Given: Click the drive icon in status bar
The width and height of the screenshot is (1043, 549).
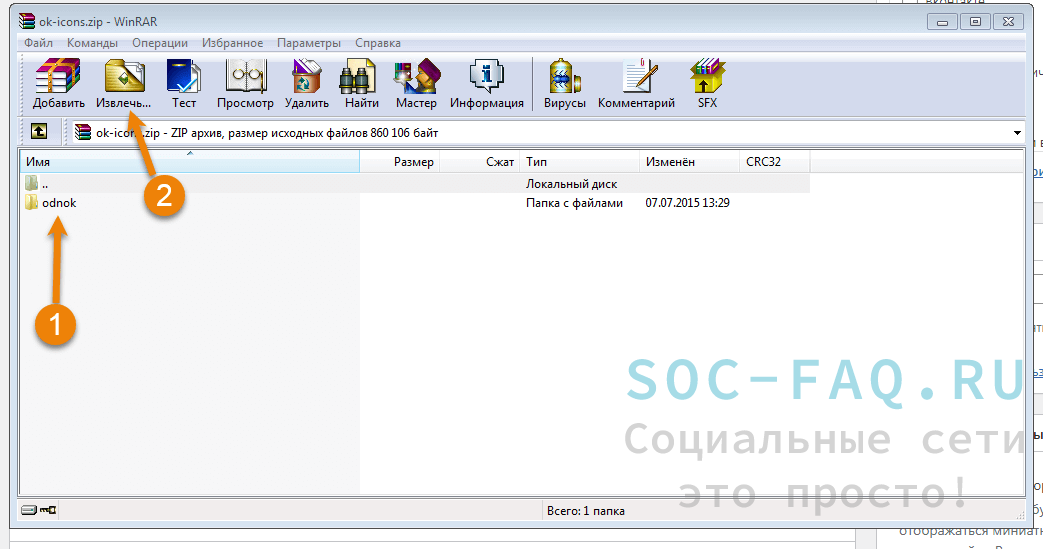Looking at the screenshot, I should pos(29,510).
